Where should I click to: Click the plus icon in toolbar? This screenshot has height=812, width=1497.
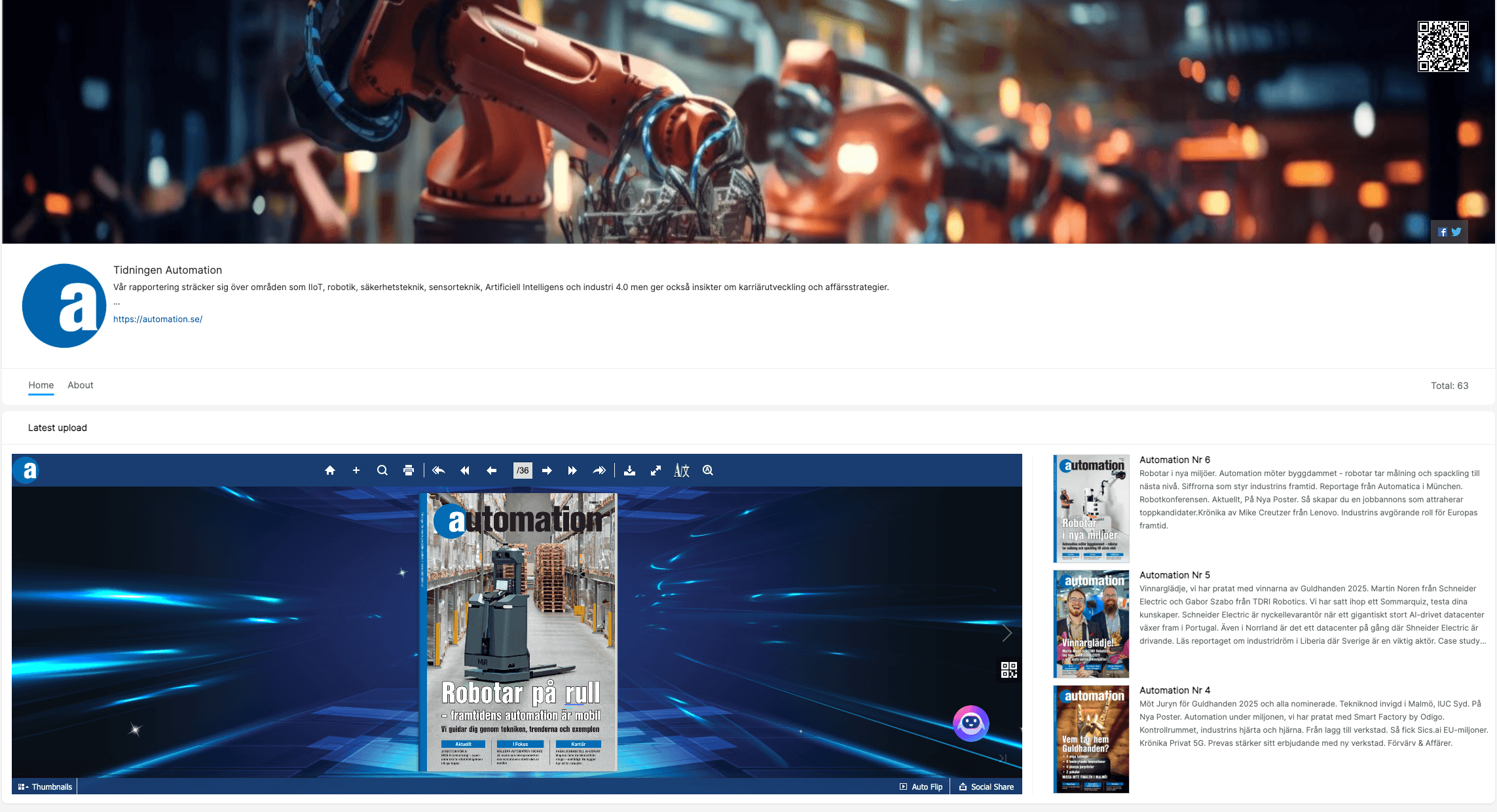pyautogui.click(x=356, y=470)
